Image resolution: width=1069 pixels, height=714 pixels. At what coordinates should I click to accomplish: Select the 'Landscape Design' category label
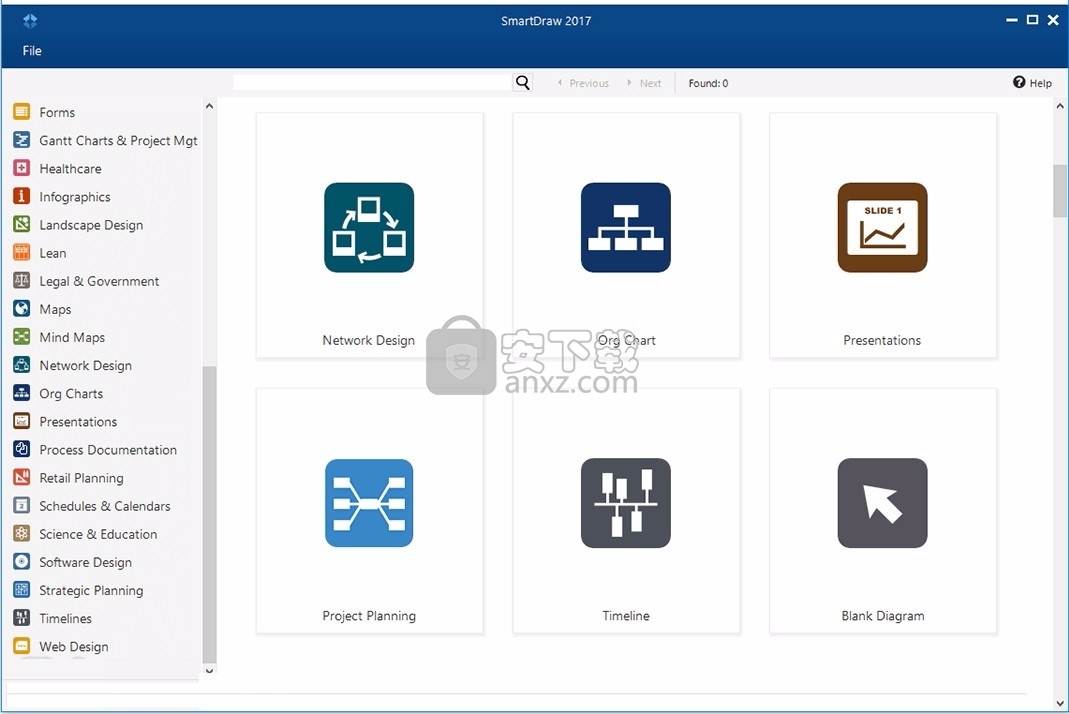(x=91, y=224)
